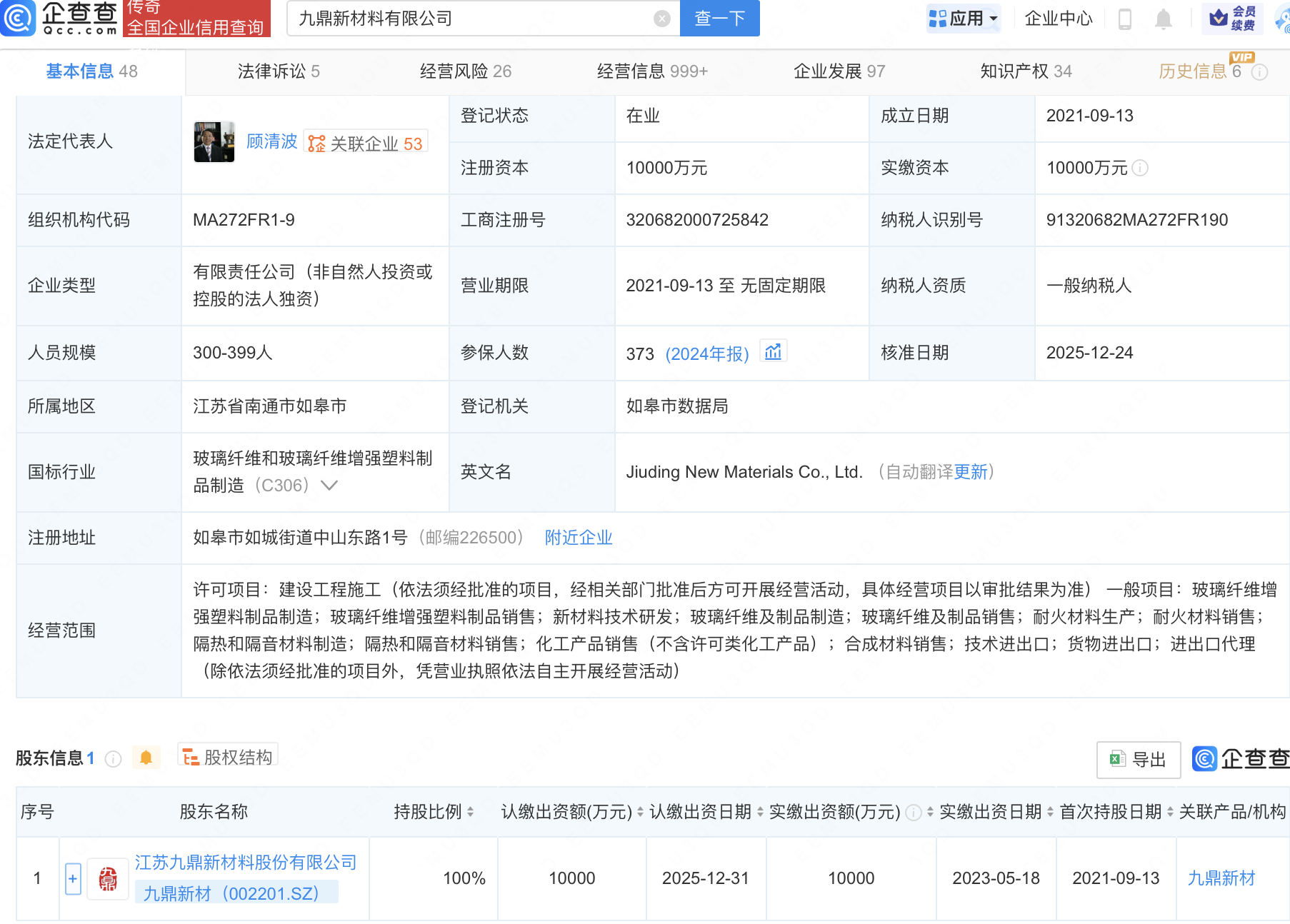1290x924 pixels.
Task: Expand the industry classification C306 chevron
Action: point(329,486)
